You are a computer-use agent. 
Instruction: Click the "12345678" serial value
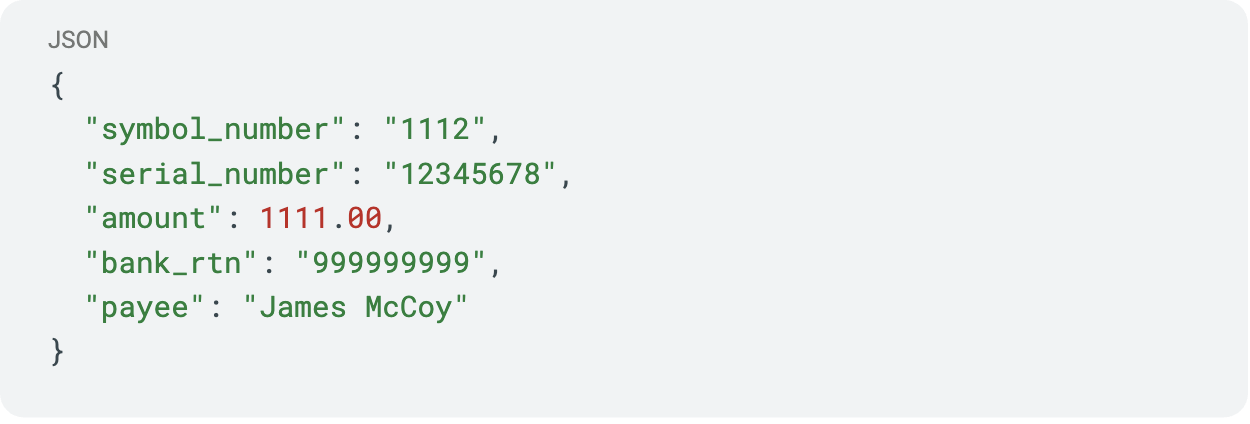[x=472, y=174]
